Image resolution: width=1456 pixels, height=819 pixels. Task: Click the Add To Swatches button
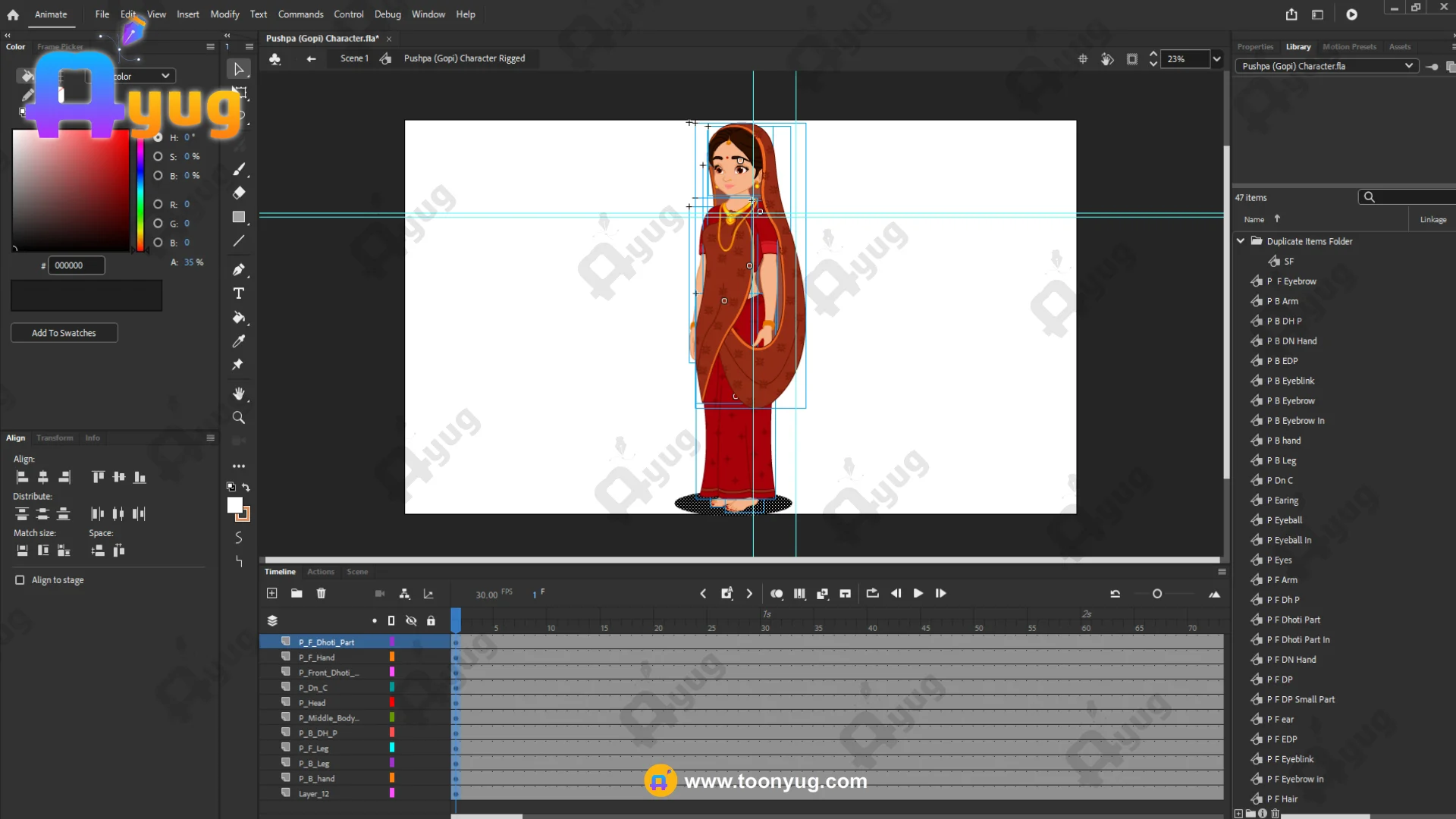64,333
